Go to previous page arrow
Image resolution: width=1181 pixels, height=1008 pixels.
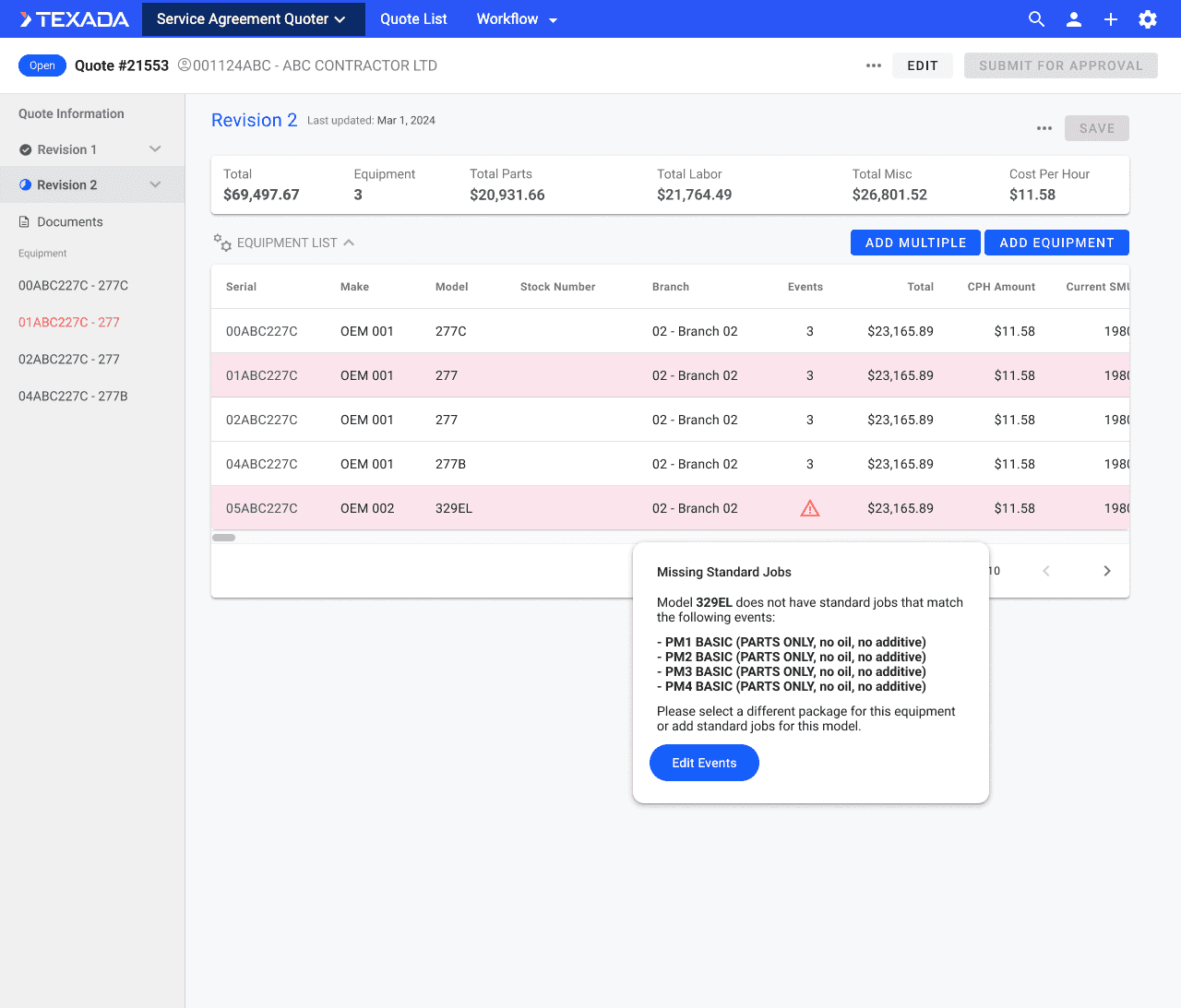coord(1046,571)
